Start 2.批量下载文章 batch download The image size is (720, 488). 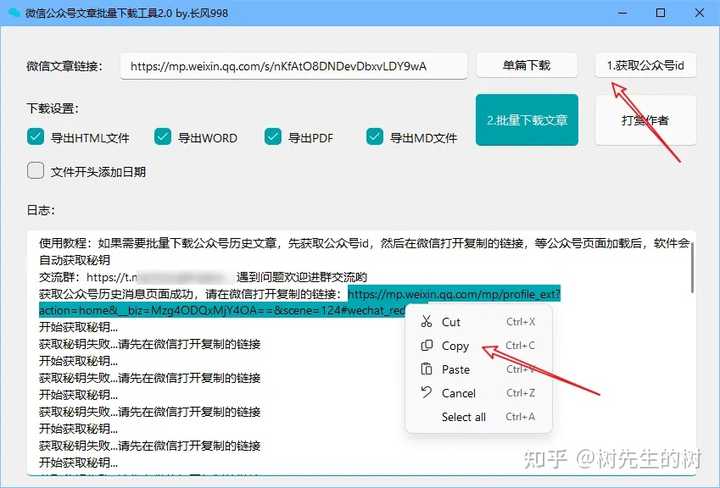(x=527, y=120)
